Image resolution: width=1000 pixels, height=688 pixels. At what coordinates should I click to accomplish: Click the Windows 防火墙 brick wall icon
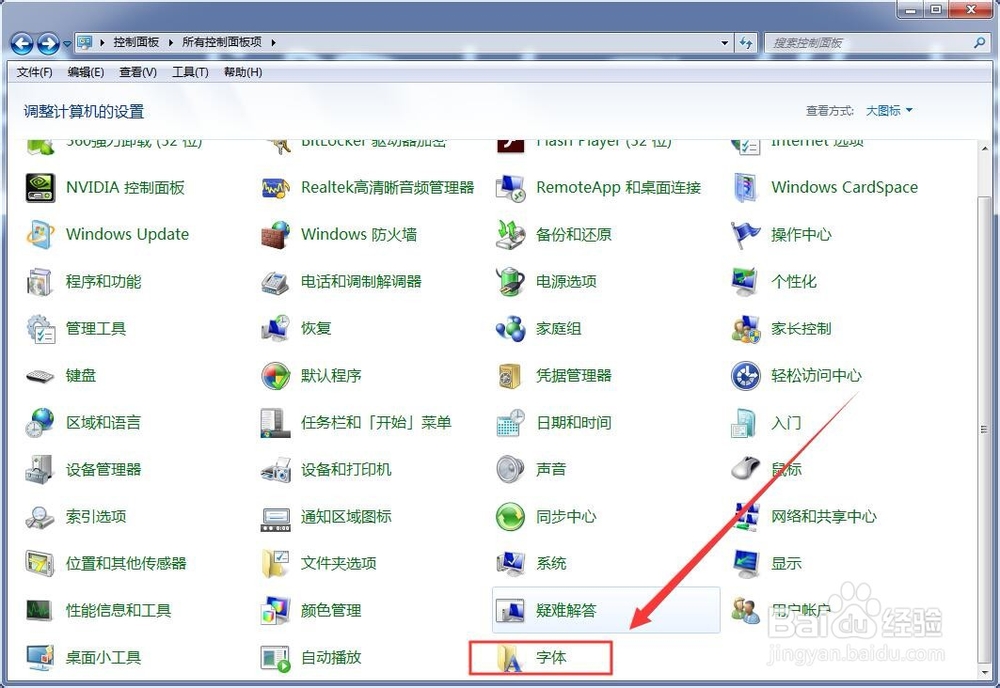click(276, 235)
